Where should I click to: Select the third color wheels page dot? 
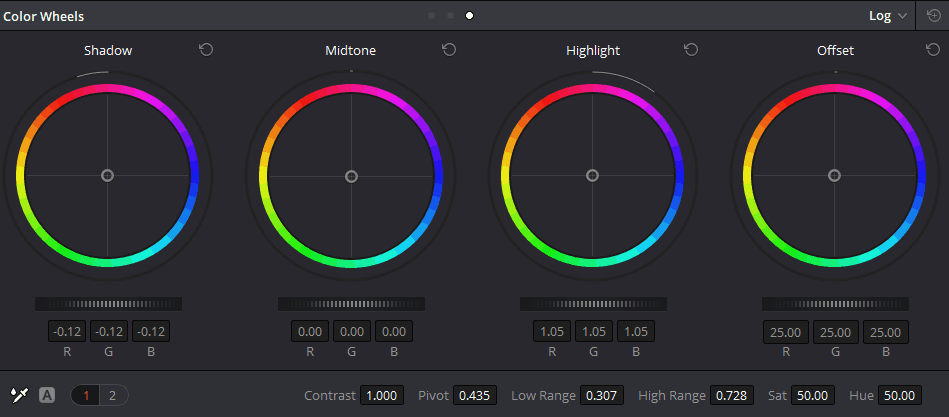point(469,16)
